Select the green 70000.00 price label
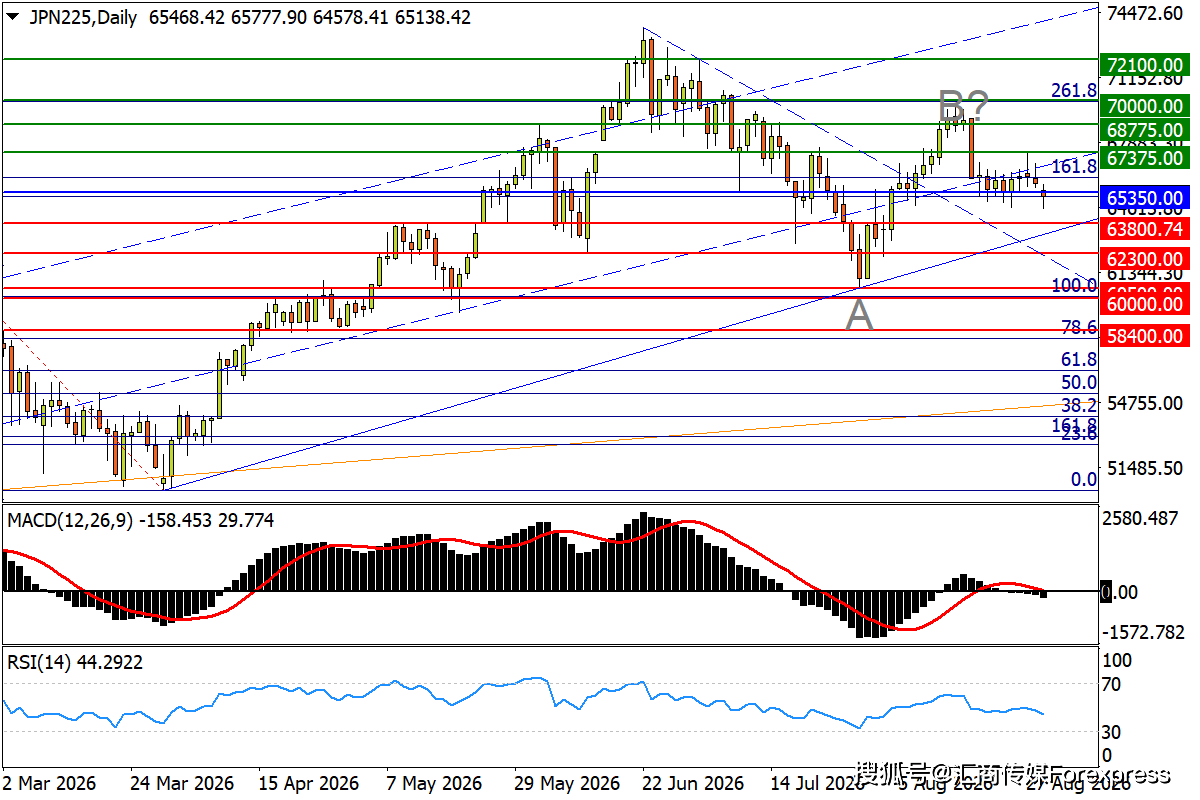1200x800 pixels. click(1145, 106)
